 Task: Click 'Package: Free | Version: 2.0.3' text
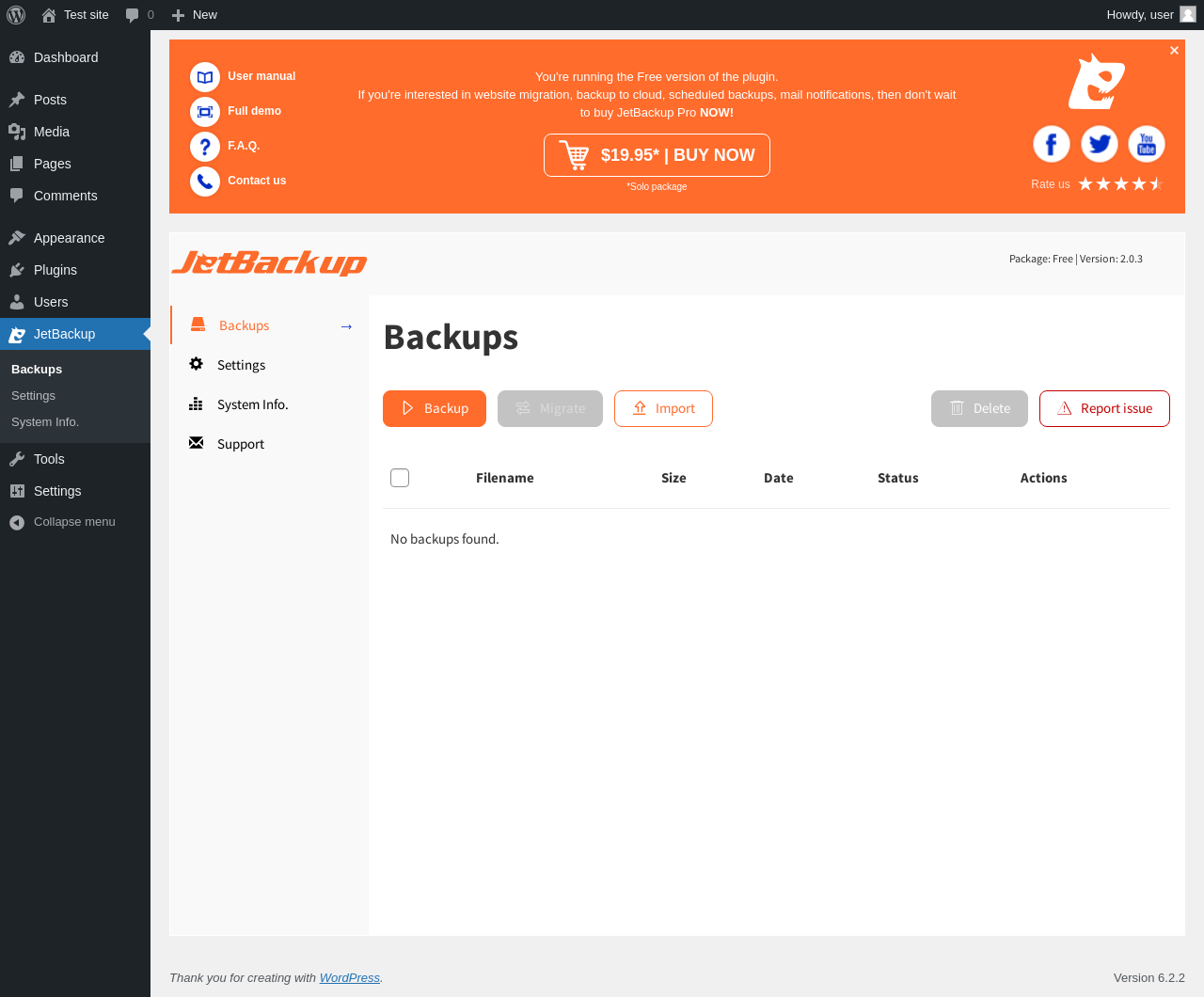coord(1076,259)
